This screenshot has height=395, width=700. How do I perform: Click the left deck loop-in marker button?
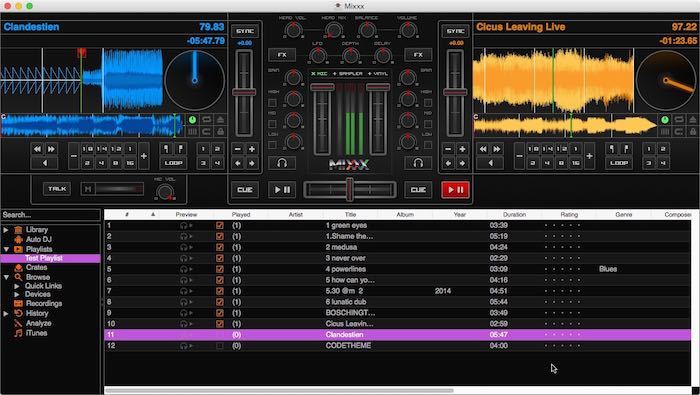coord(167,149)
